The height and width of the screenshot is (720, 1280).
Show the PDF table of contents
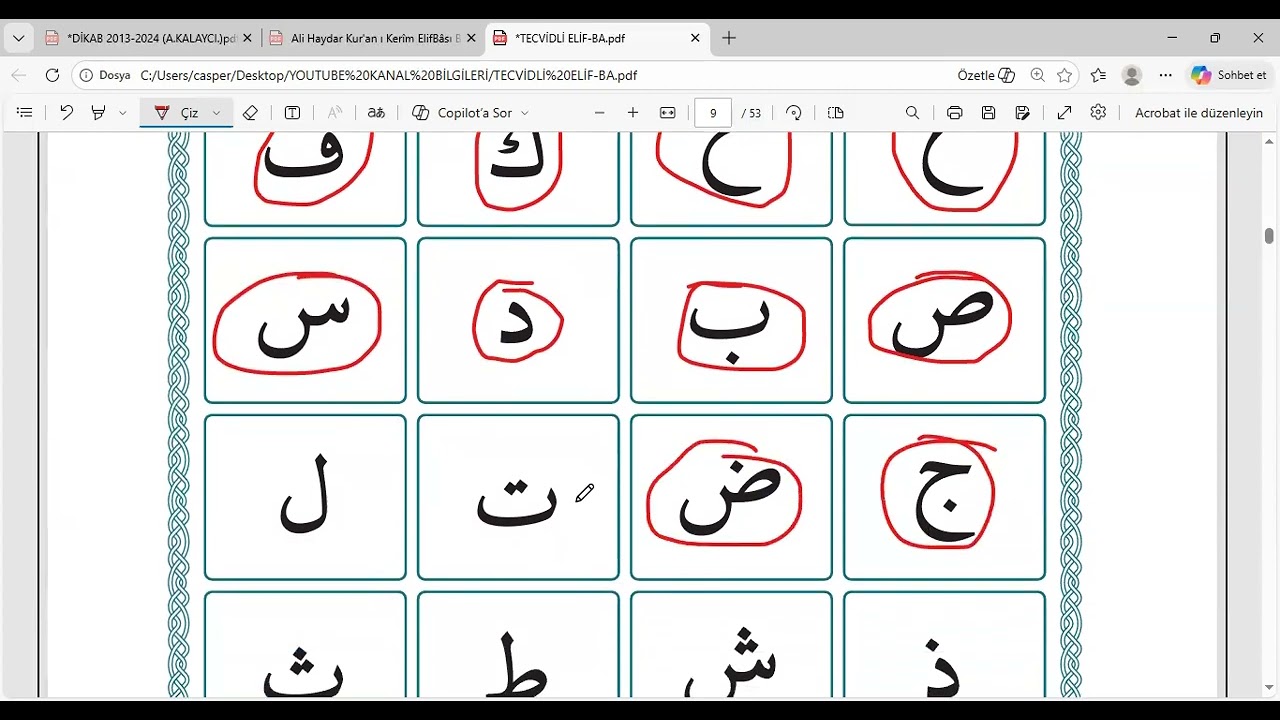tap(25, 113)
